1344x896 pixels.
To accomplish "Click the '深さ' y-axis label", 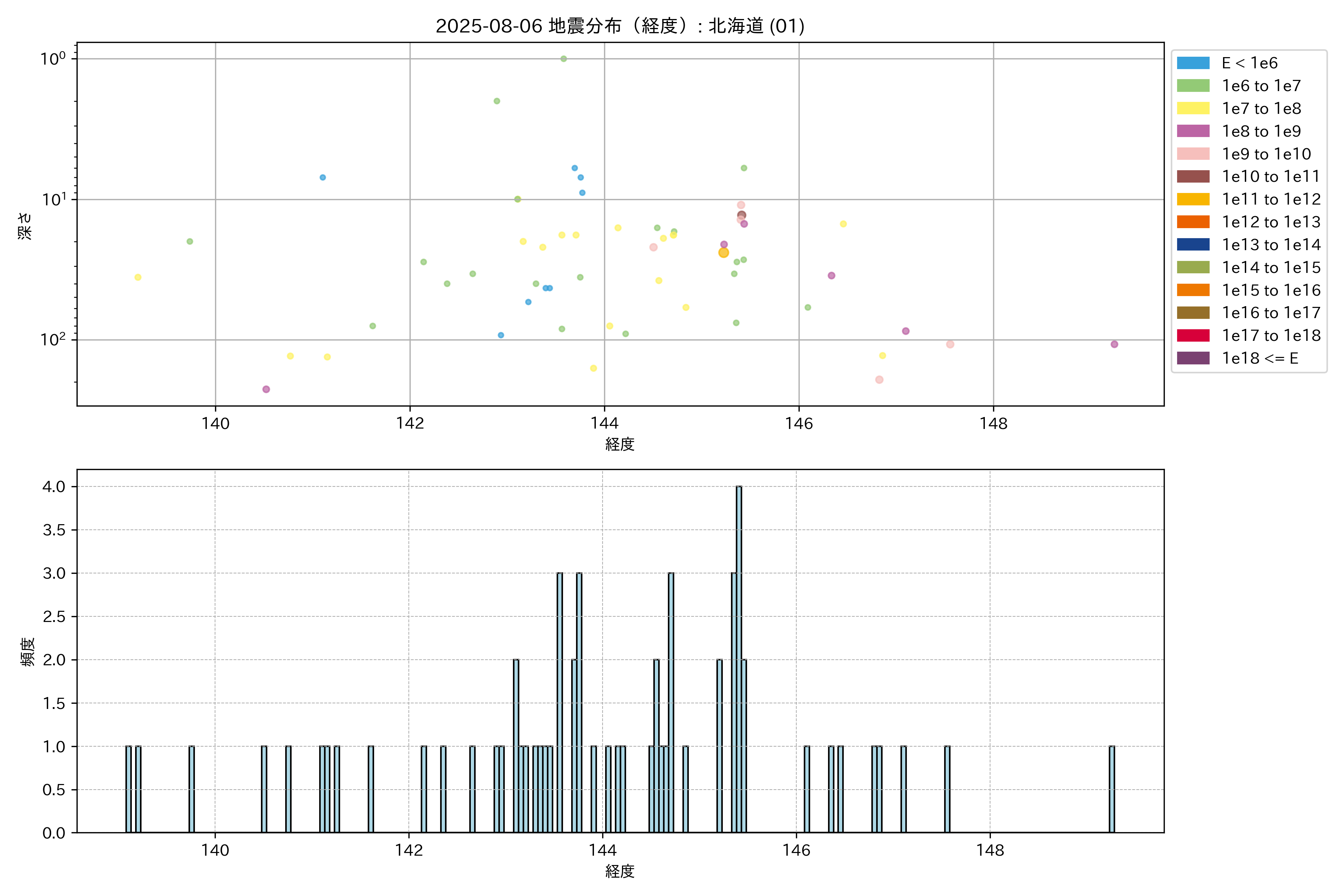I will tap(25, 226).
